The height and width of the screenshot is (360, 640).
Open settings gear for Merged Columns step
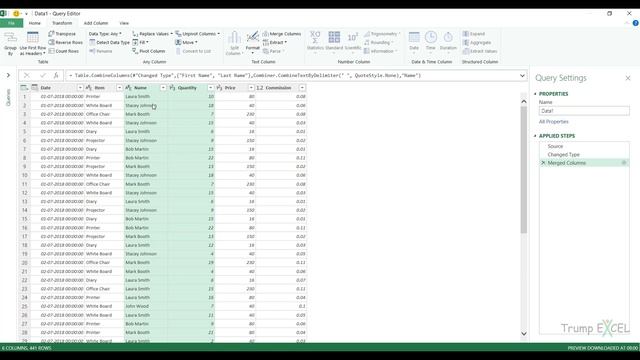pos(624,162)
